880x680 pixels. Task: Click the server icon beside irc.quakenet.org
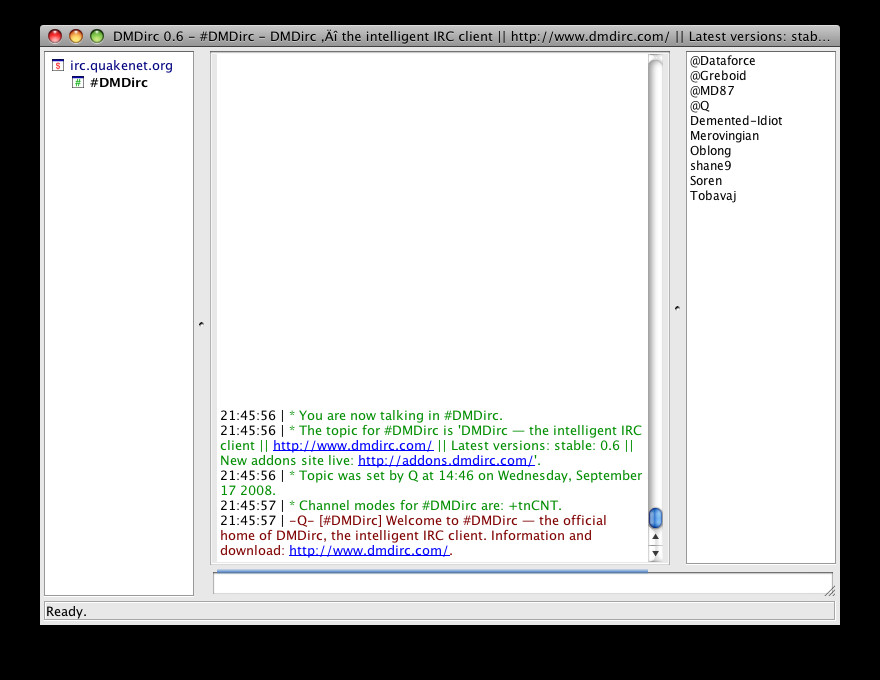[58, 66]
